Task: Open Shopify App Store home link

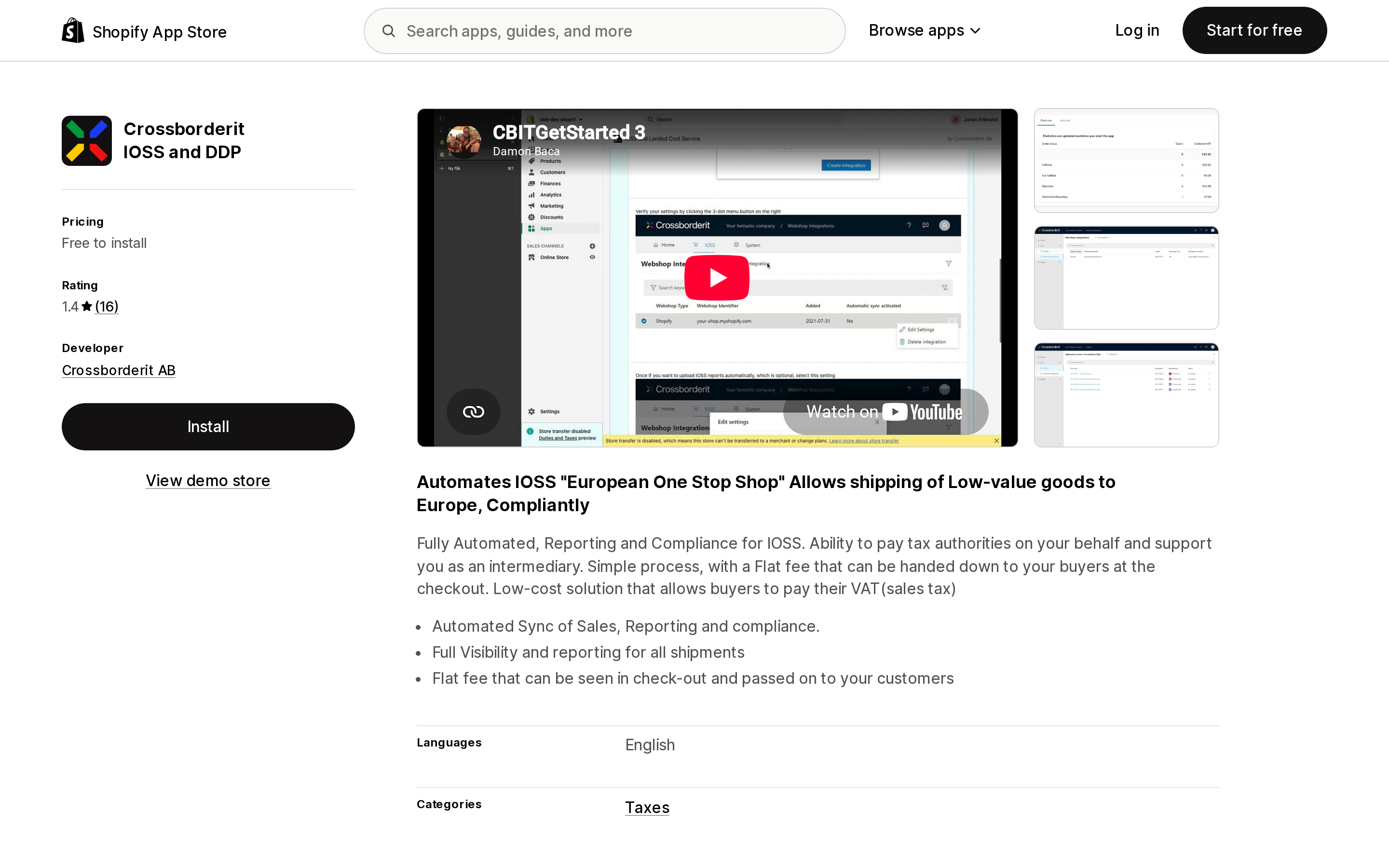Action: click(144, 31)
